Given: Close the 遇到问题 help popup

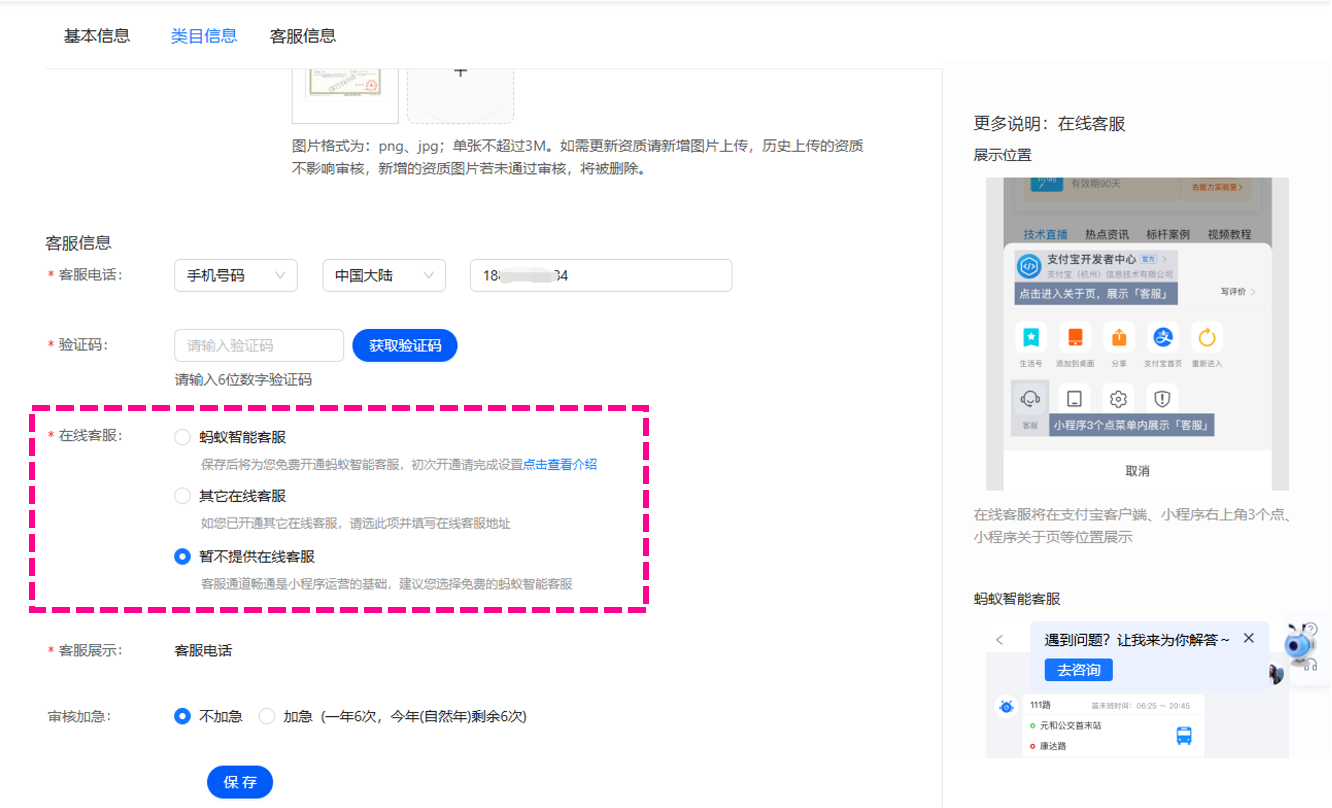Looking at the screenshot, I should pos(1248,638).
